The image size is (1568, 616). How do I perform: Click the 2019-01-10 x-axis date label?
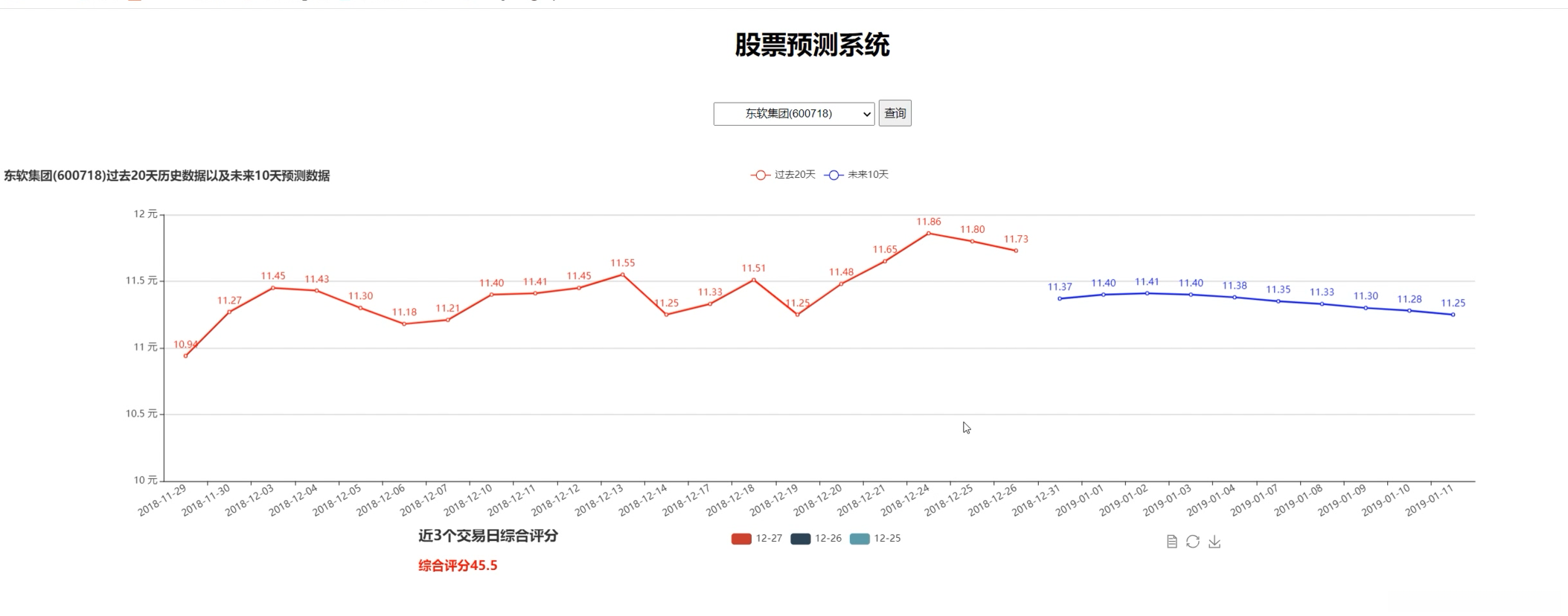pos(1386,500)
